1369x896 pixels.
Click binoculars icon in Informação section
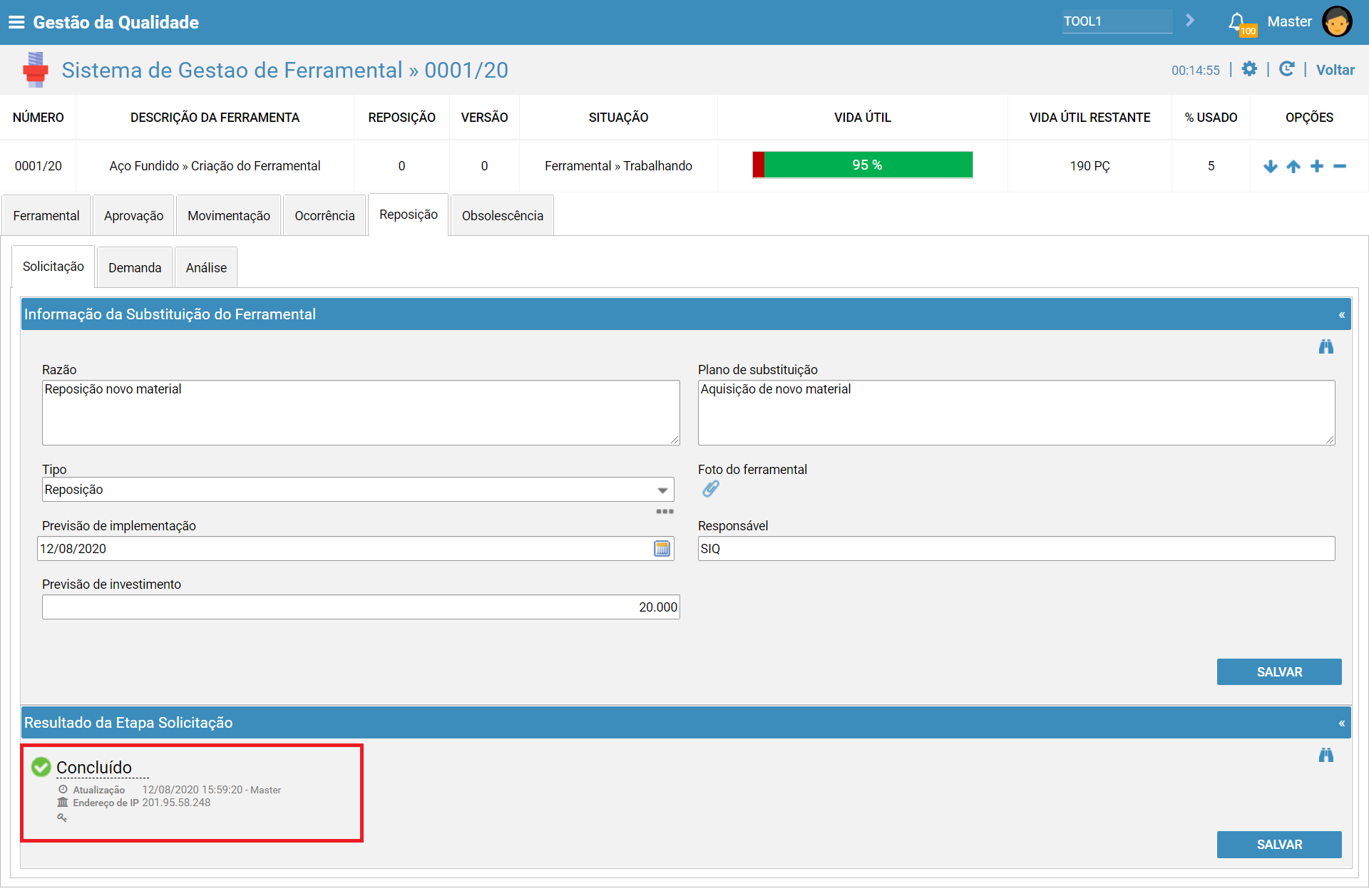(1326, 347)
